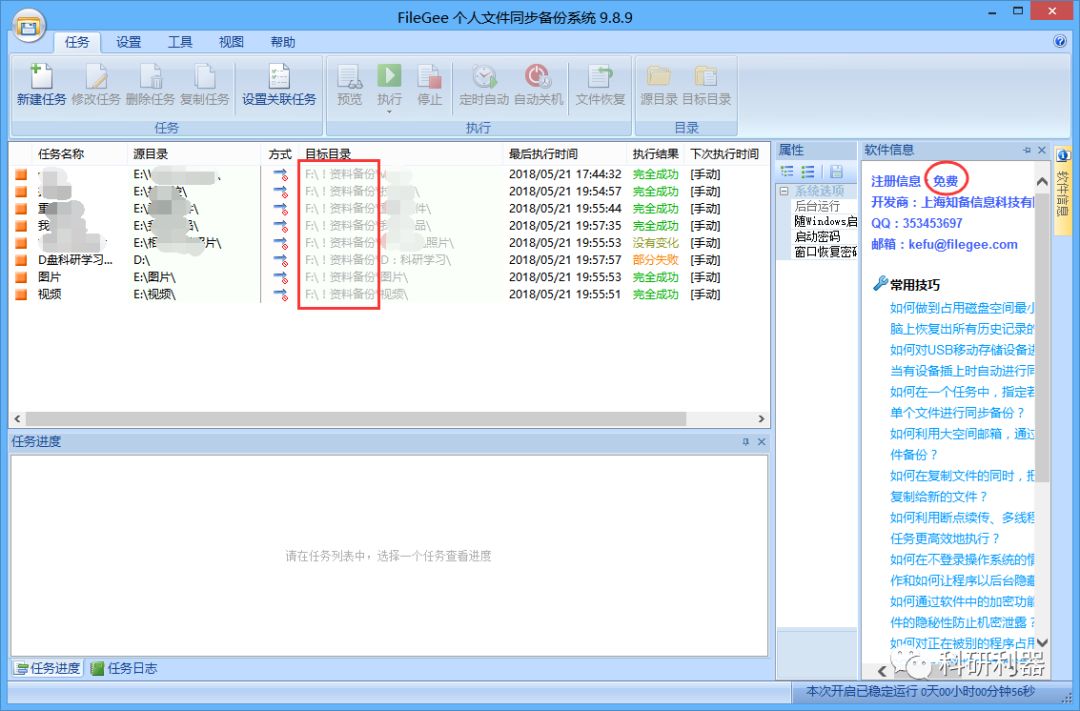Click task list horizontal scrollbar right arrow
This screenshot has width=1080, height=711.
761,419
